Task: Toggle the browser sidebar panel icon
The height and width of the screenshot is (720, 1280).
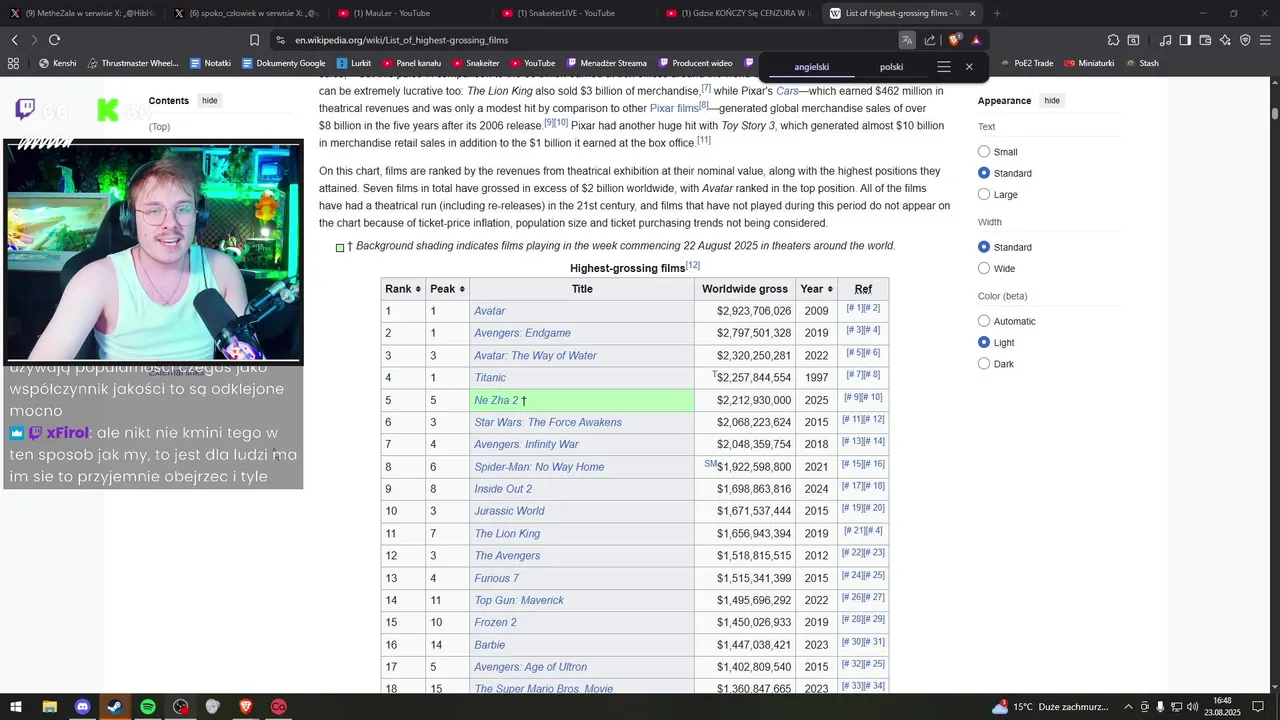Action: click(x=1185, y=40)
